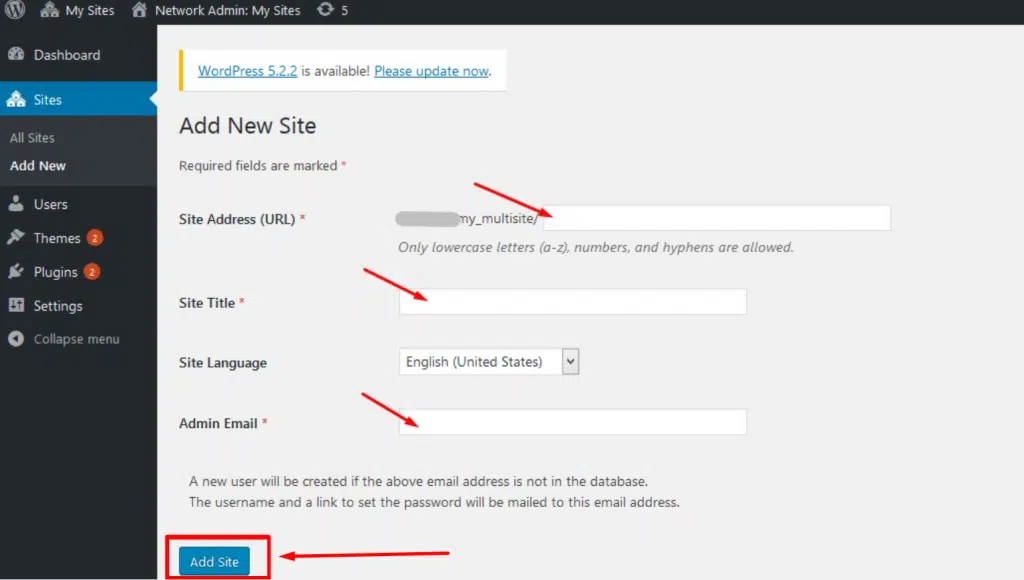This screenshot has width=1024, height=580.
Task: Open My Sites in admin bar
Action: pos(89,10)
